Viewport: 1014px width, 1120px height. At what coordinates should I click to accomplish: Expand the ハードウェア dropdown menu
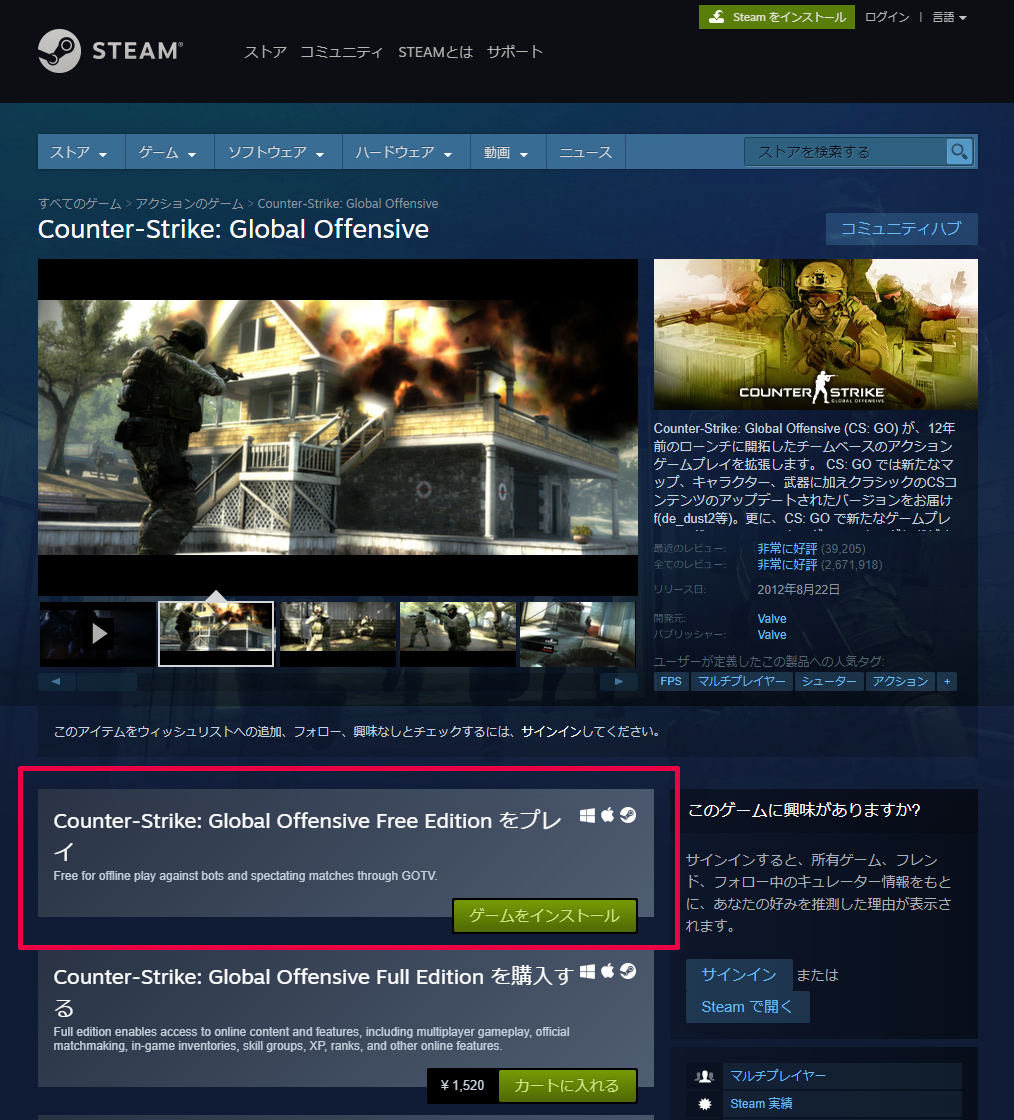(x=406, y=152)
